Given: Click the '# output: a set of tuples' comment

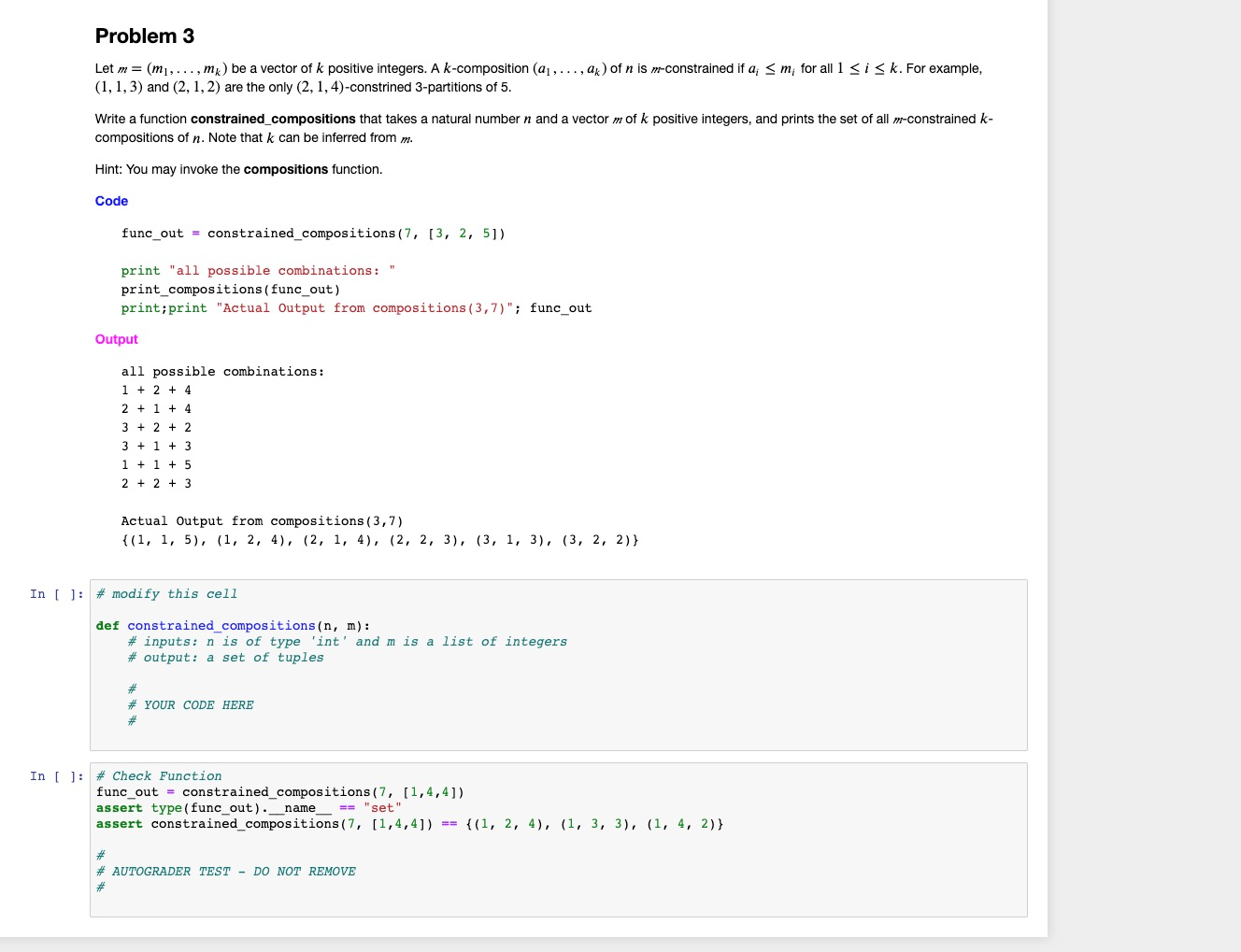Looking at the screenshot, I should pos(225,658).
